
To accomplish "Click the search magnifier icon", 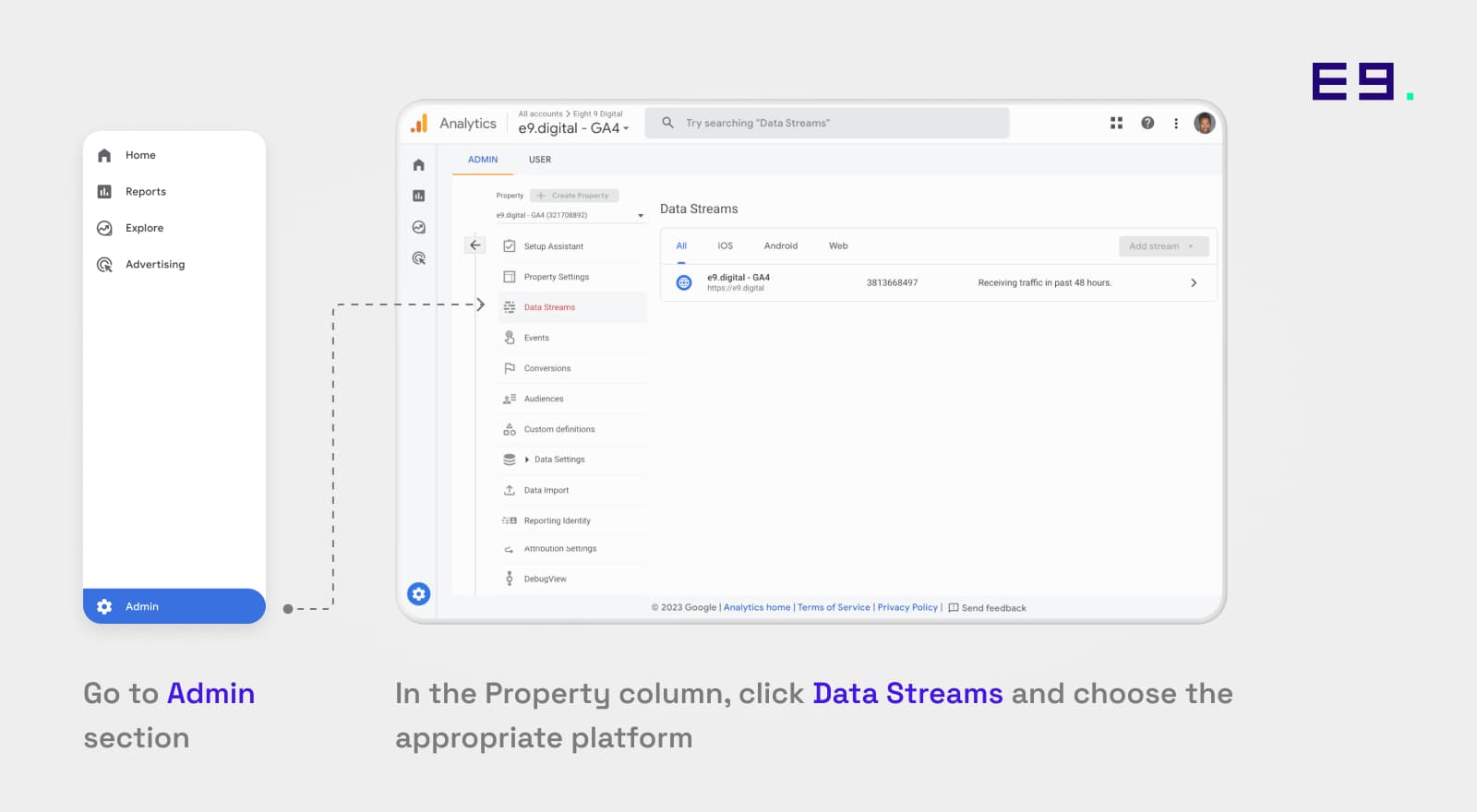I will [667, 123].
